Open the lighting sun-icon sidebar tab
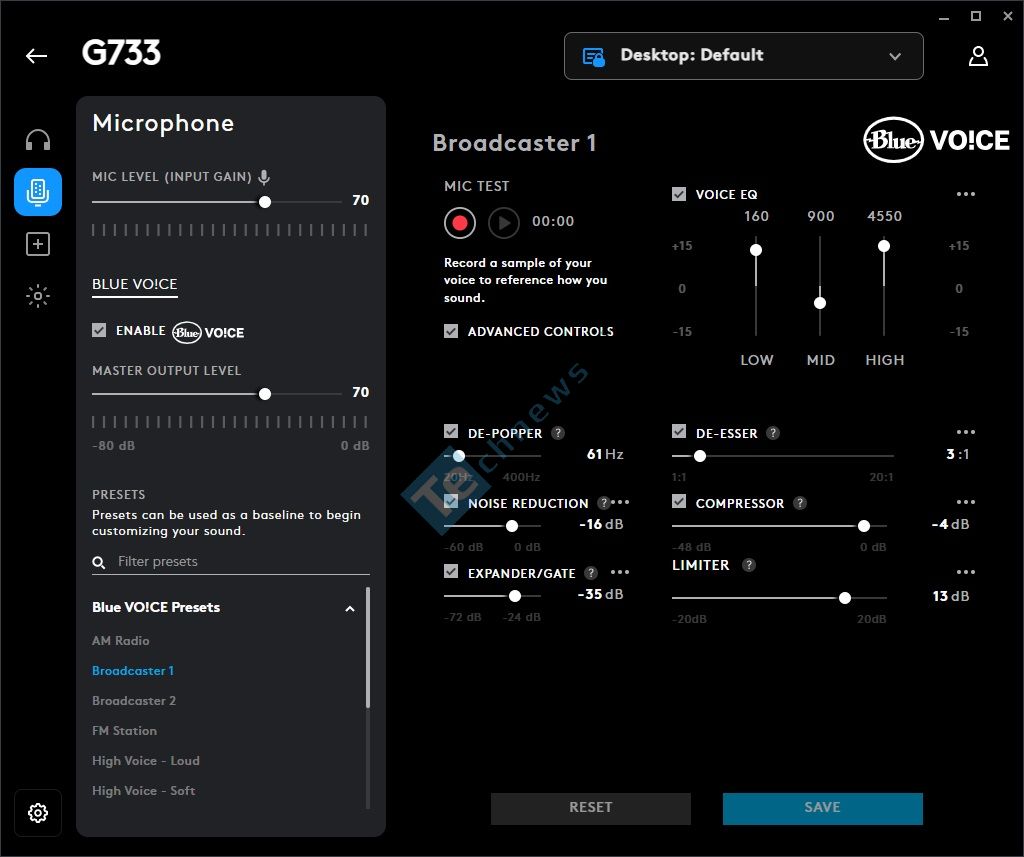The height and width of the screenshot is (857, 1024). [x=38, y=296]
